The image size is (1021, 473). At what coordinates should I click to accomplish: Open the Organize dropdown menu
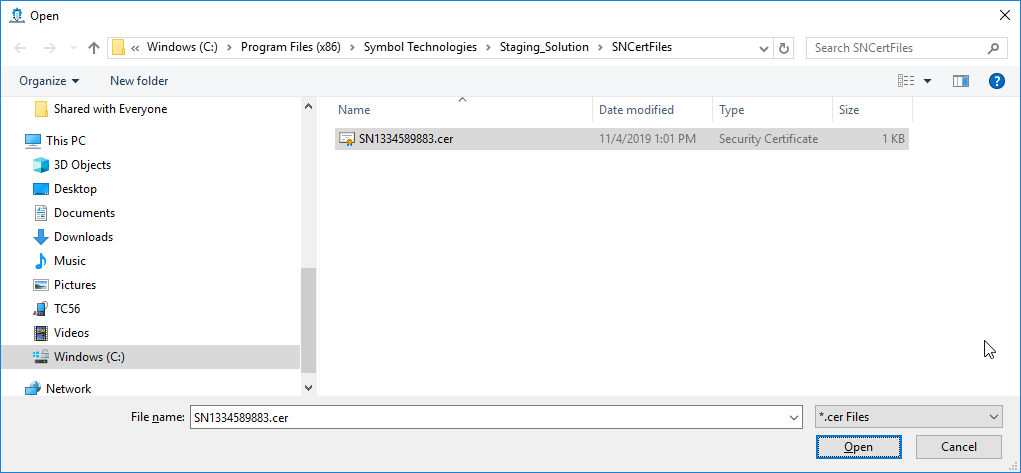coord(48,81)
